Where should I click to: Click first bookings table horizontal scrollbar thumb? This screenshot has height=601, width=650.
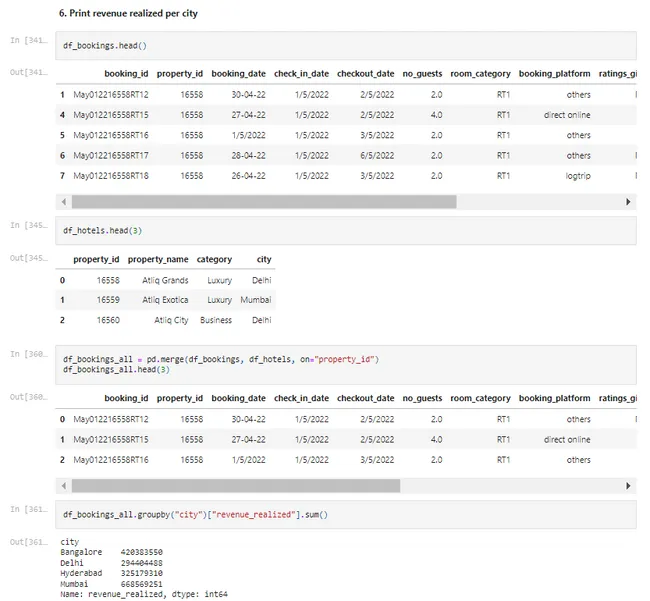coord(264,202)
